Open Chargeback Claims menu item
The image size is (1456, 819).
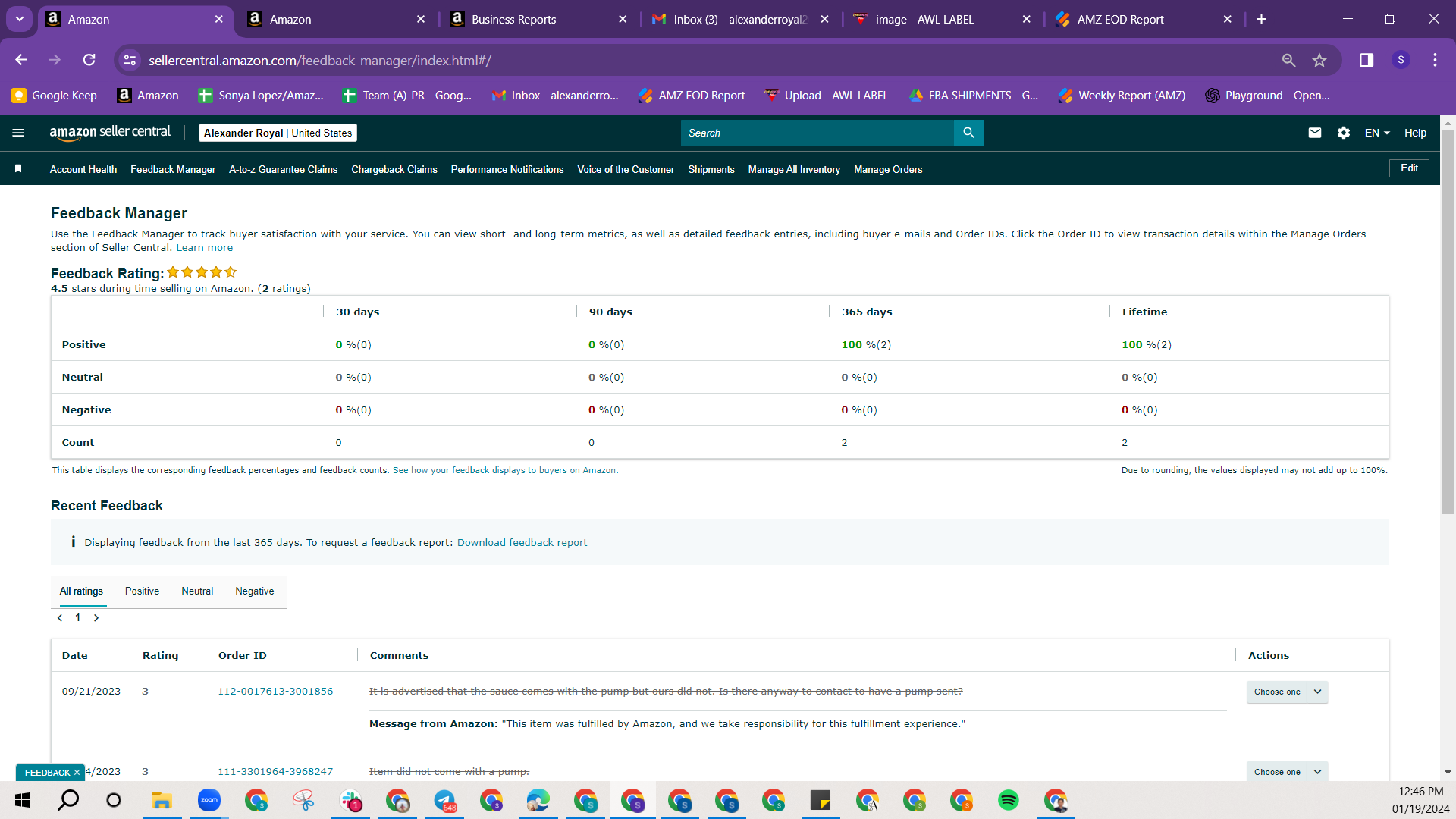(x=394, y=169)
